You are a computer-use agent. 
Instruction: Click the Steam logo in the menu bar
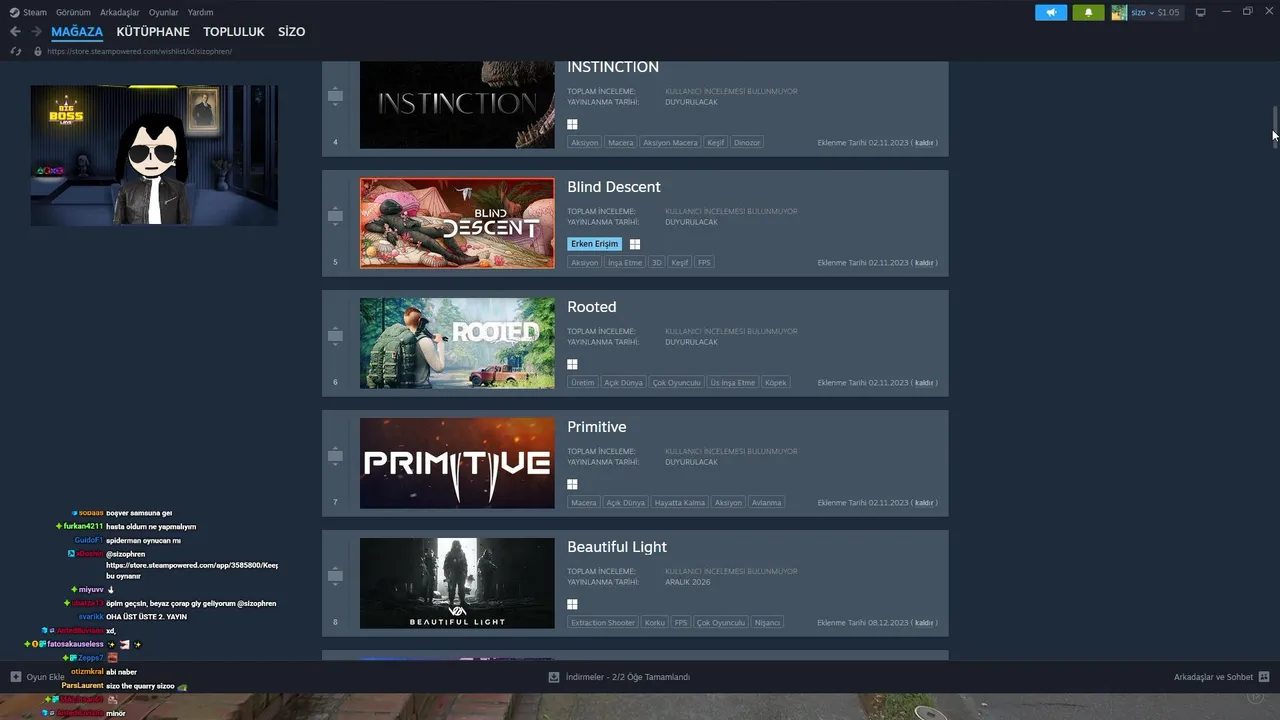(14, 12)
